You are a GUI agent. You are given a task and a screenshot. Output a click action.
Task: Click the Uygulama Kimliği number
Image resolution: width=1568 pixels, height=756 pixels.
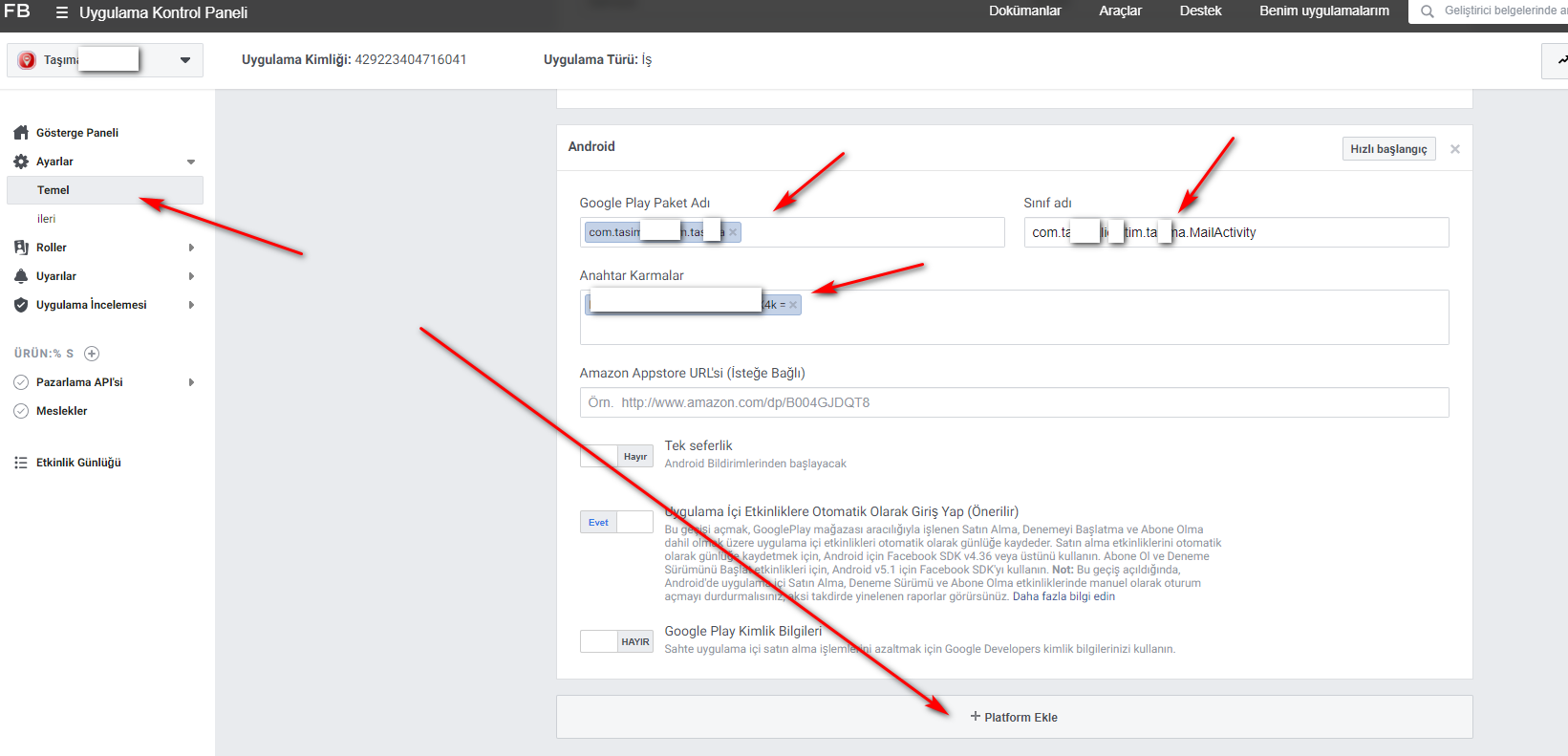411,59
